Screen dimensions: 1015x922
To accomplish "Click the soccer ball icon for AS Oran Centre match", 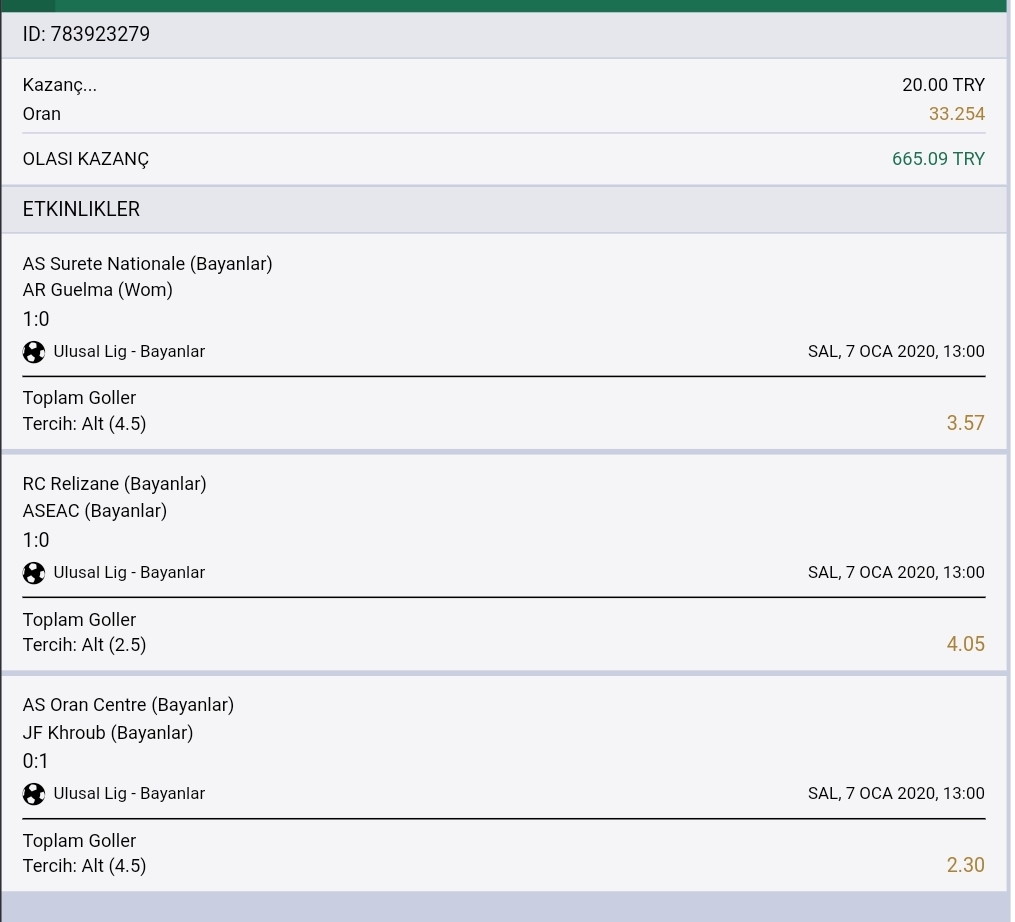I will [34, 794].
